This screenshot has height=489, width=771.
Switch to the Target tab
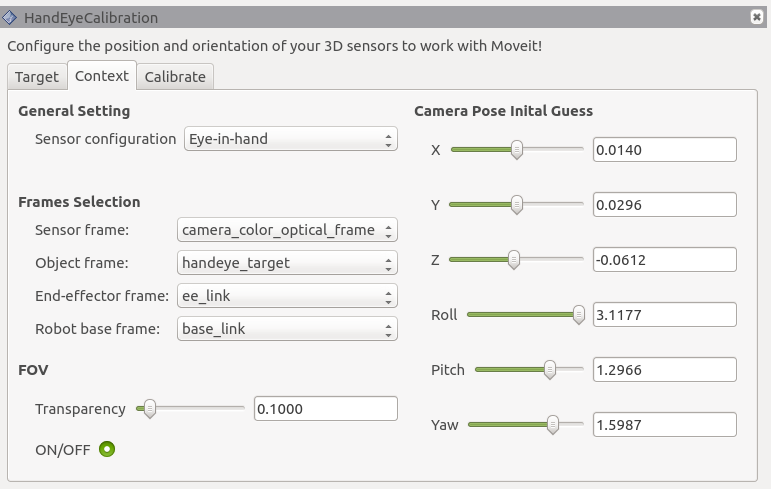(x=37, y=77)
